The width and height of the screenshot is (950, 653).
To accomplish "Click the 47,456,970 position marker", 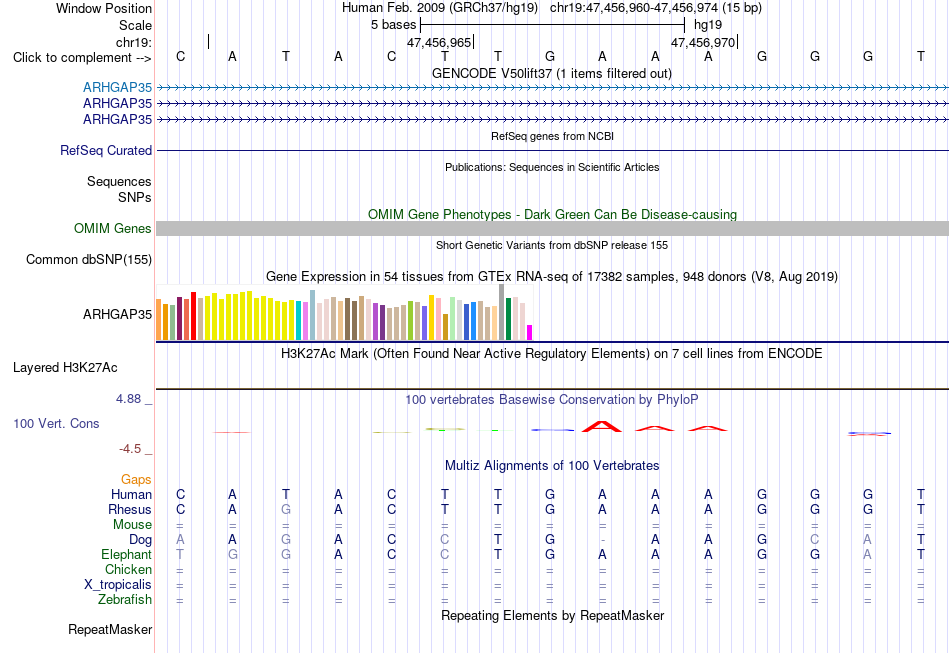I will 703,42.
